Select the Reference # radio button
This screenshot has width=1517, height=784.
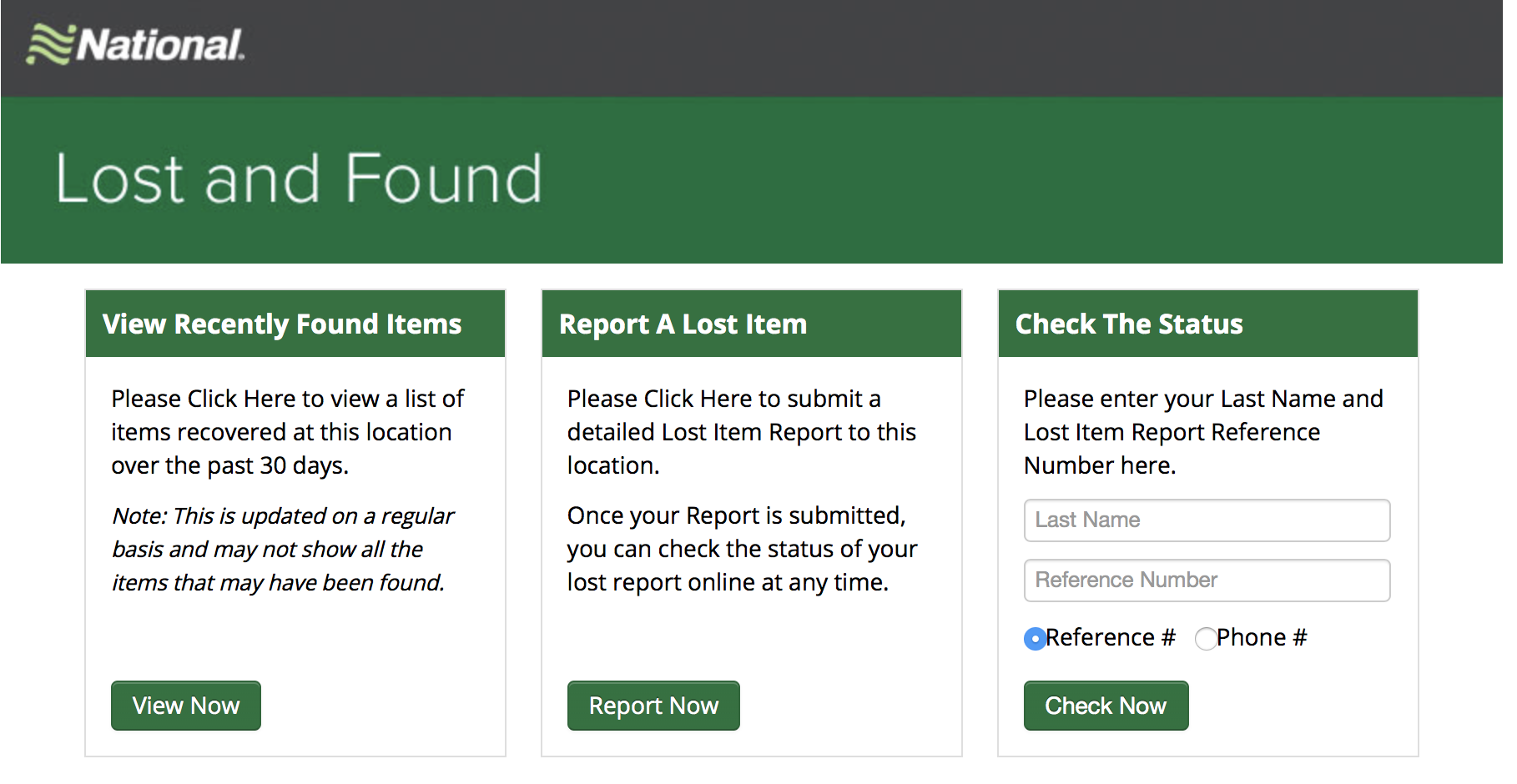pos(1035,639)
